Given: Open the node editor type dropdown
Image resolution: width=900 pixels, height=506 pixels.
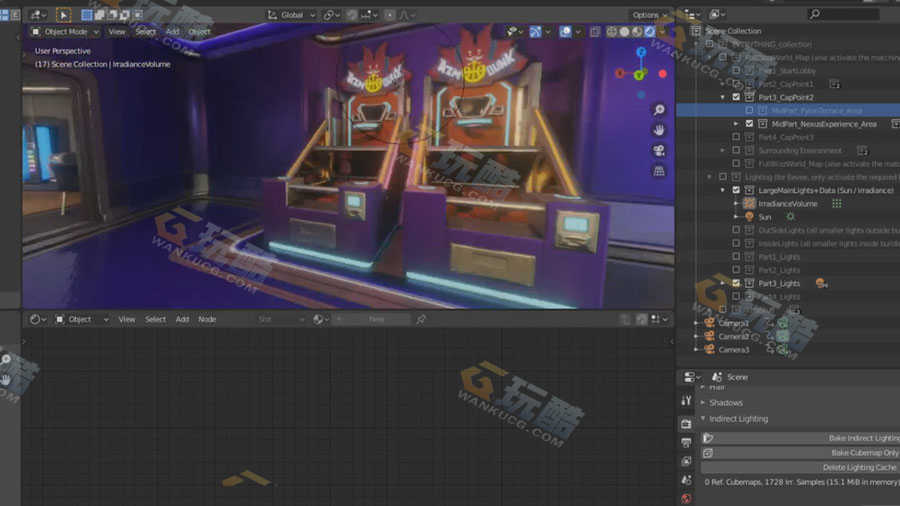Looking at the screenshot, I should [x=38, y=319].
